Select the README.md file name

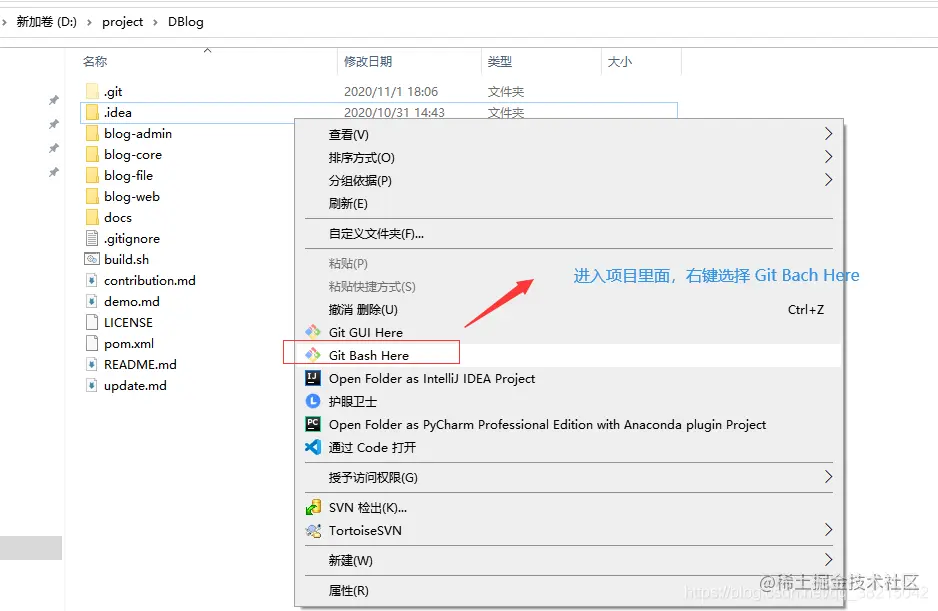pyautogui.click(x=140, y=364)
